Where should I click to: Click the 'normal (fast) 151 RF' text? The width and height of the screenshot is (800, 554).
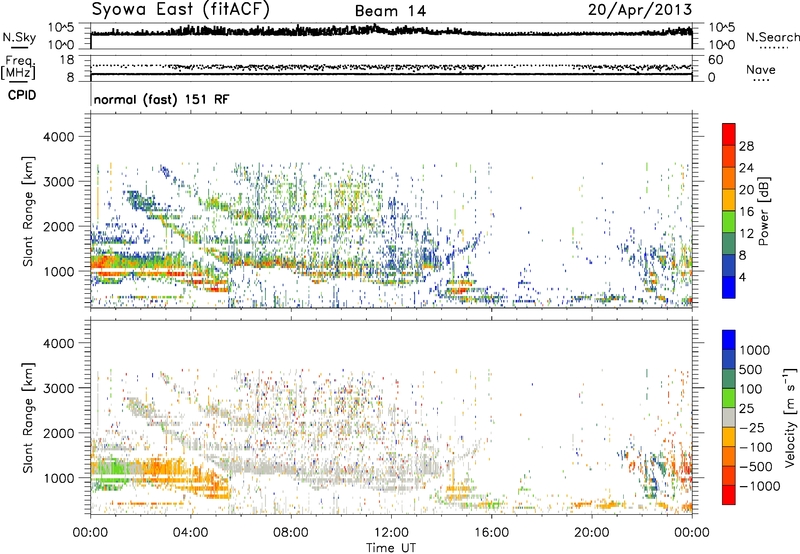point(161,99)
